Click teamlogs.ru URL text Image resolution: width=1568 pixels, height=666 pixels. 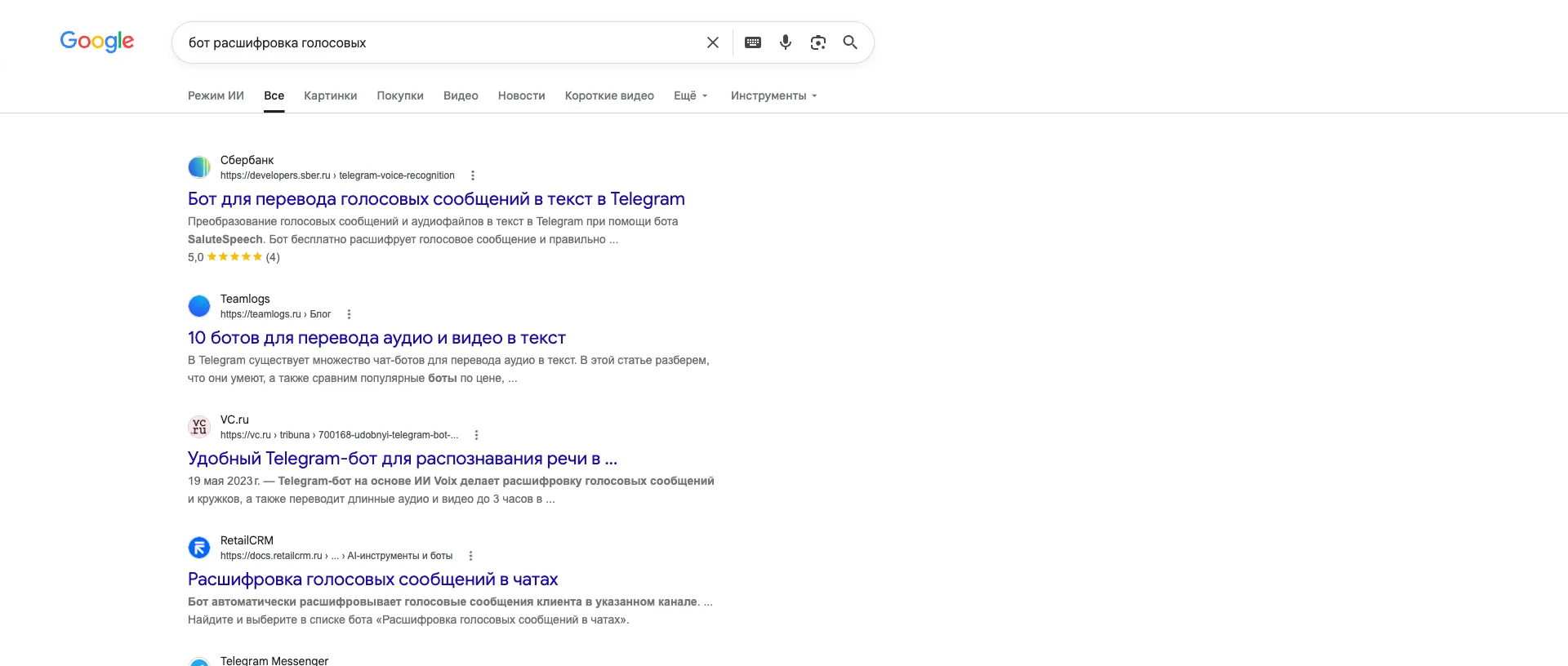(275, 314)
